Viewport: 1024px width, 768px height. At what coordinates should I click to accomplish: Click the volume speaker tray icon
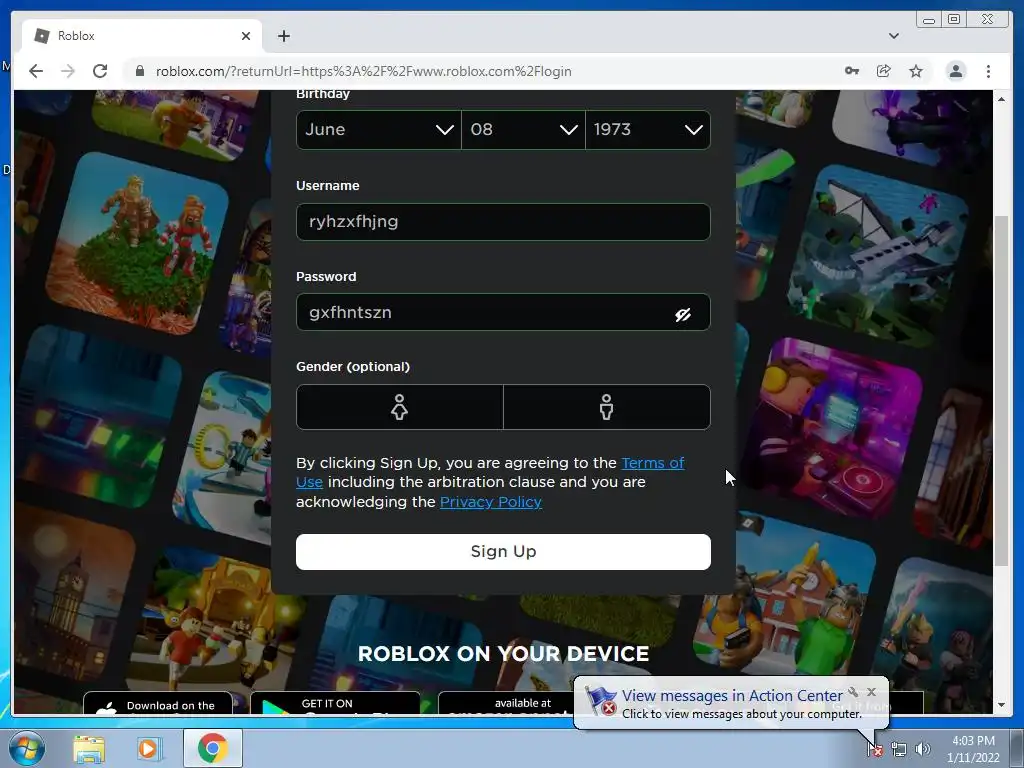[x=923, y=750]
